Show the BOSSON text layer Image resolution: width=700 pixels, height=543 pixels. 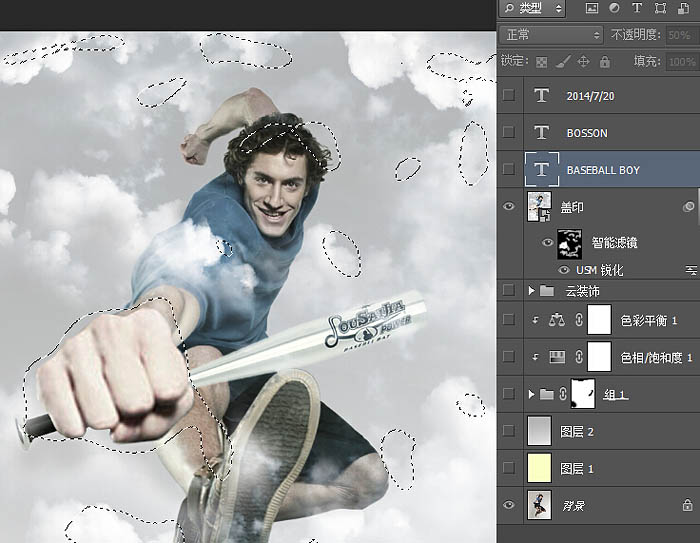(x=508, y=132)
